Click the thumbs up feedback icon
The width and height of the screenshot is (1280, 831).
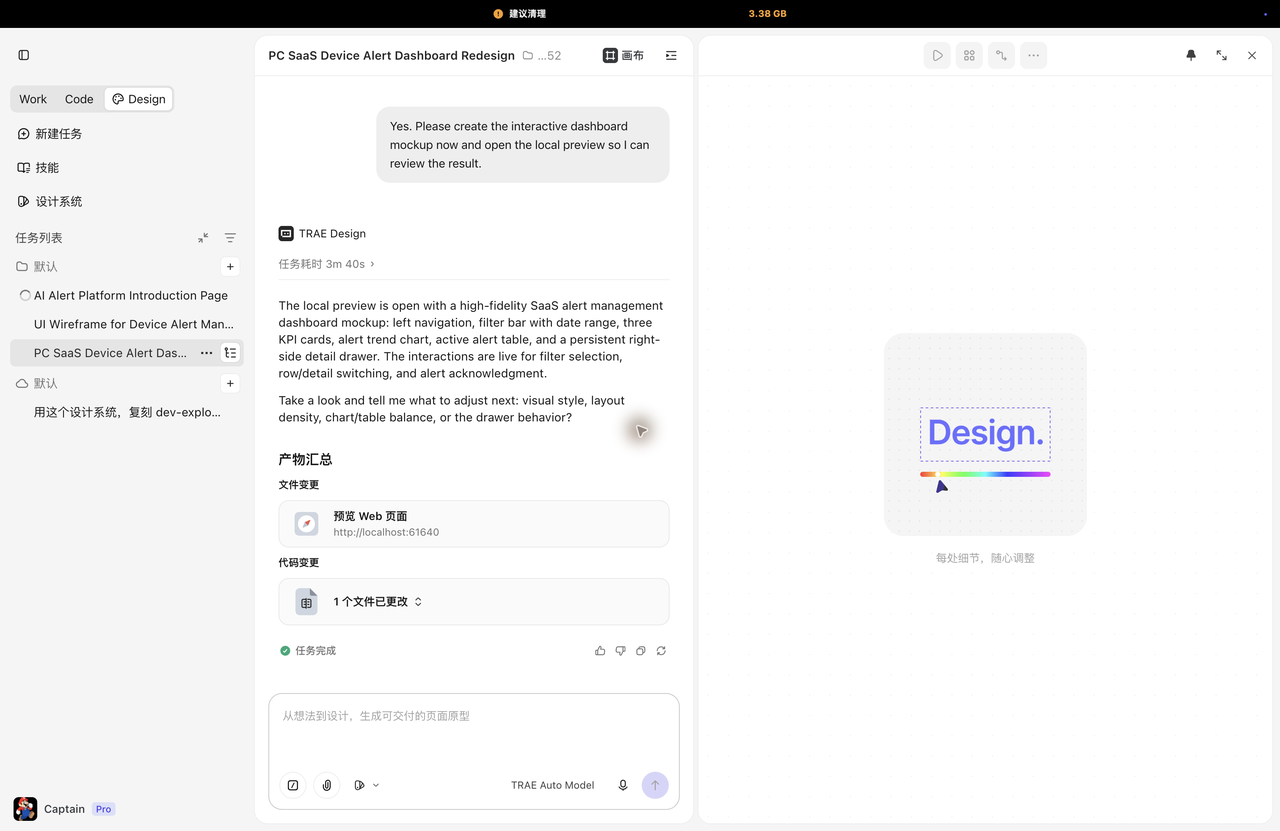pyautogui.click(x=600, y=651)
